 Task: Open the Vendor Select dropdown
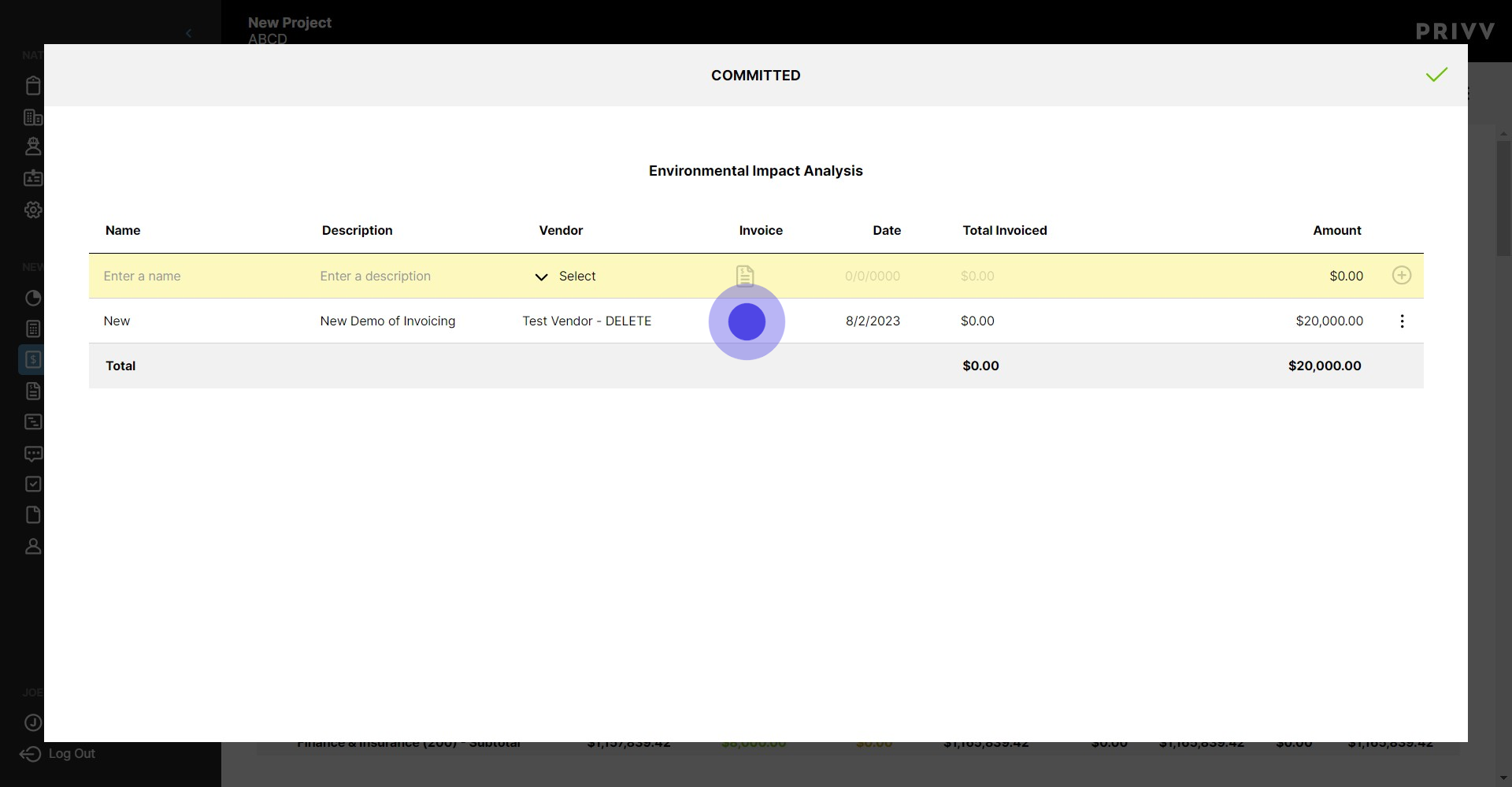pos(565,277)
